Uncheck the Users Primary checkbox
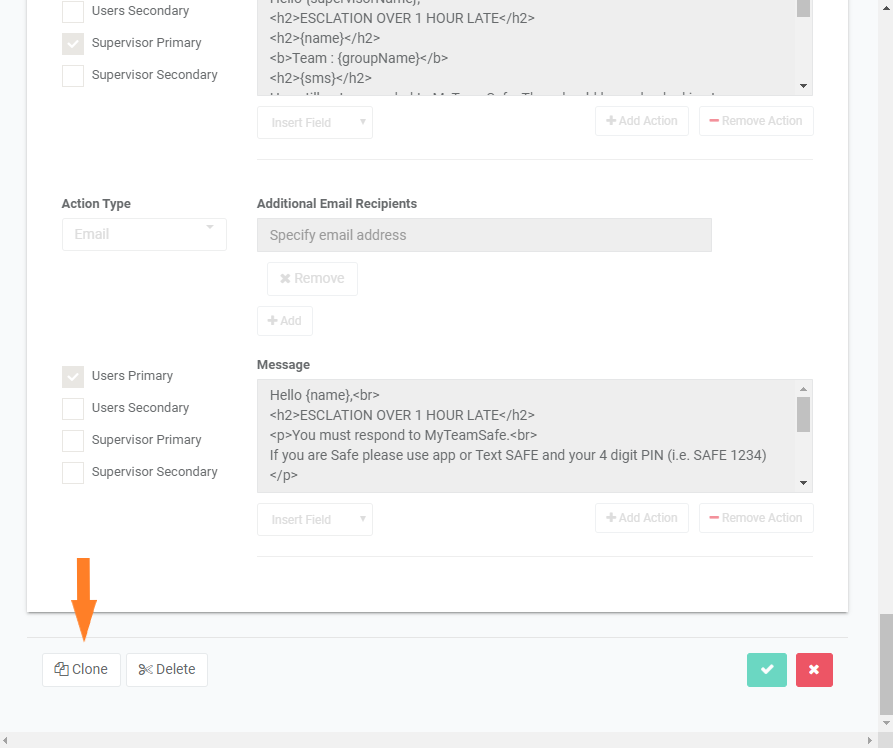 (73, 377)
